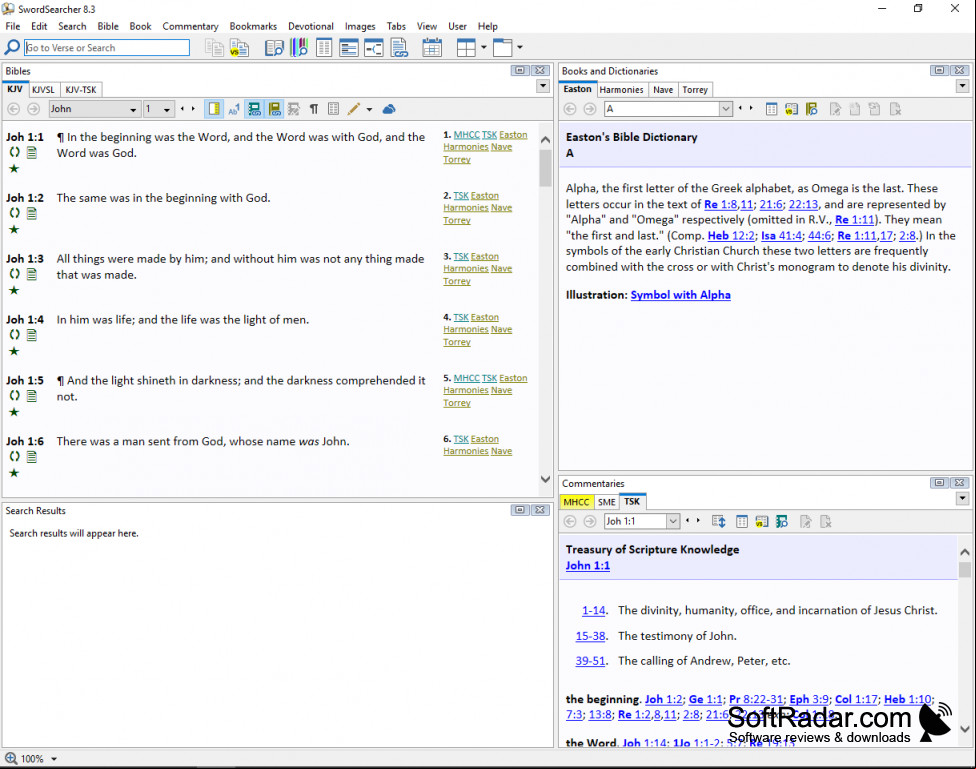Viewport: 976px width, 769px height.
Task: Open the 15-38 verse range link
Action: coord(590,636)
